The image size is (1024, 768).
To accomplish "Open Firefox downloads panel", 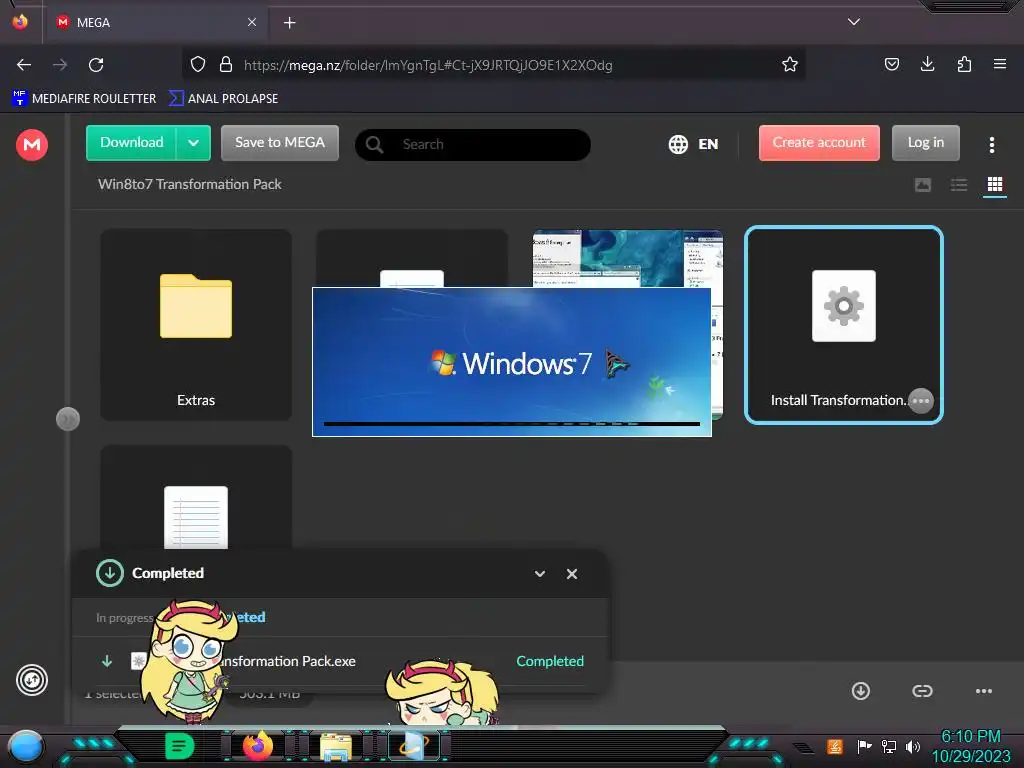I will click(927, 64).
